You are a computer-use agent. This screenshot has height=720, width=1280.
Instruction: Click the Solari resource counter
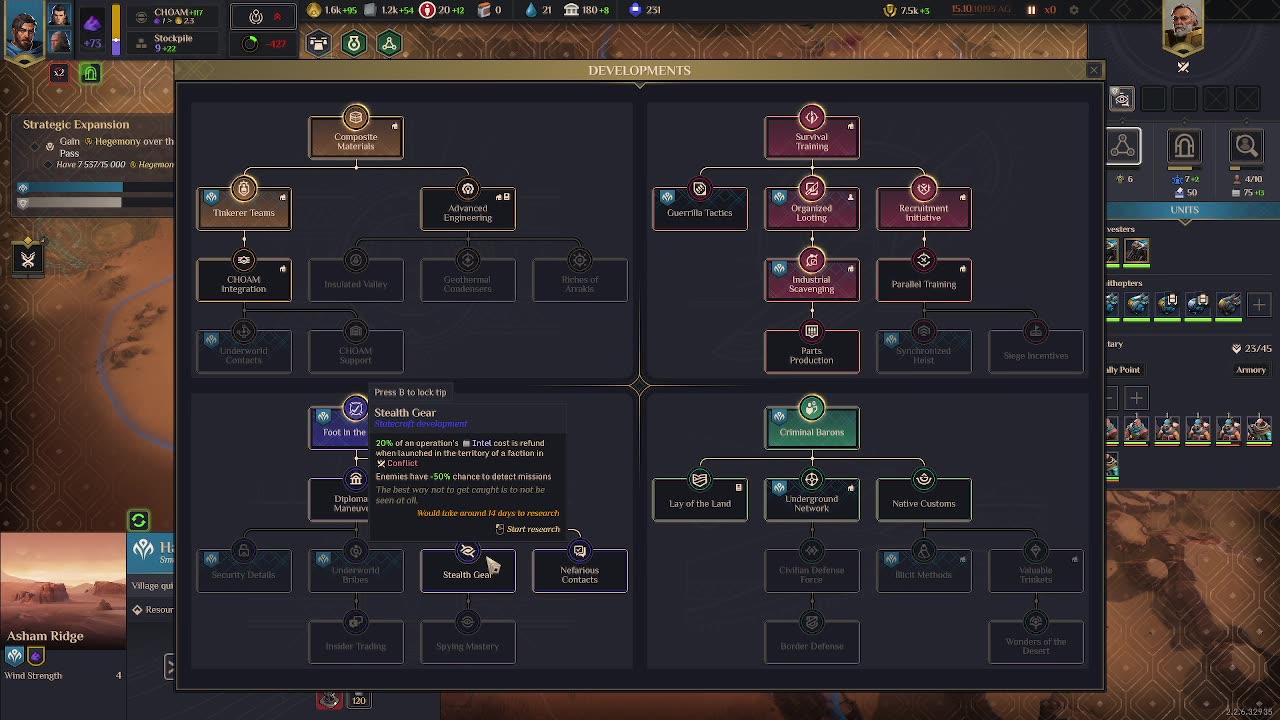tap(333, 10)
